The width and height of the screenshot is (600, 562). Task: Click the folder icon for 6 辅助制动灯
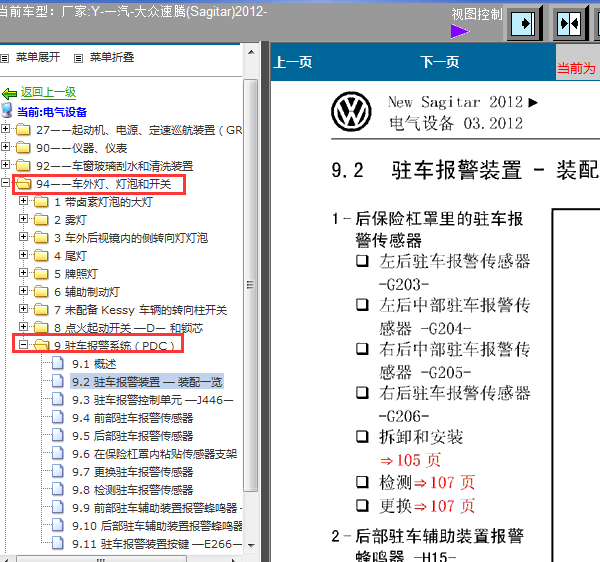click(41, 292)
